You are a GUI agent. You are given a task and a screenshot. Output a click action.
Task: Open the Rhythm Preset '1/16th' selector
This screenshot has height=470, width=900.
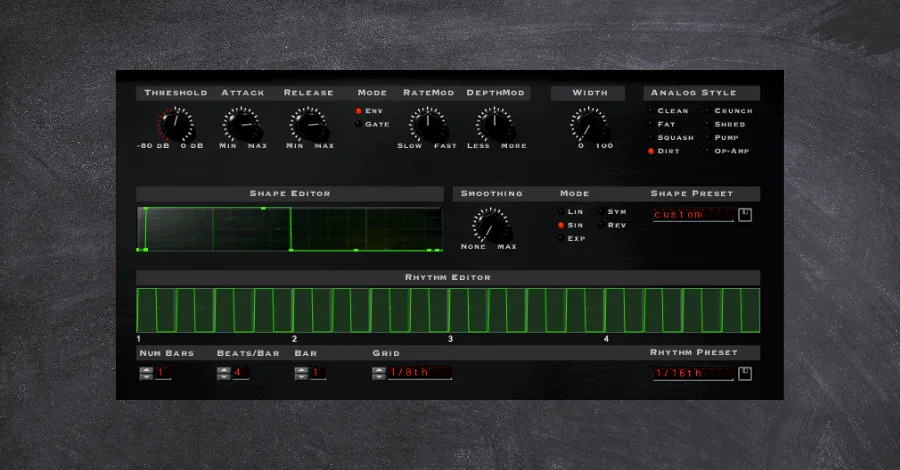tap(693, 373)
